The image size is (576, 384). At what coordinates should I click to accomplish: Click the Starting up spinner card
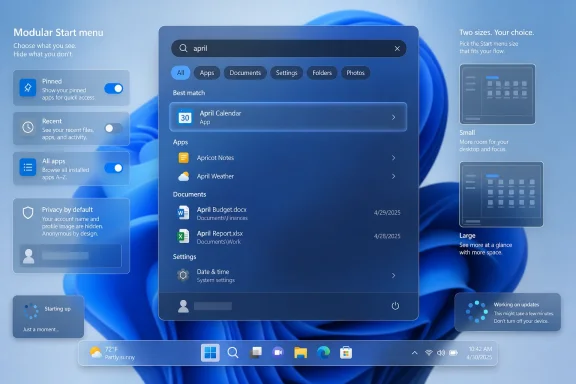(x=48, y=316)
